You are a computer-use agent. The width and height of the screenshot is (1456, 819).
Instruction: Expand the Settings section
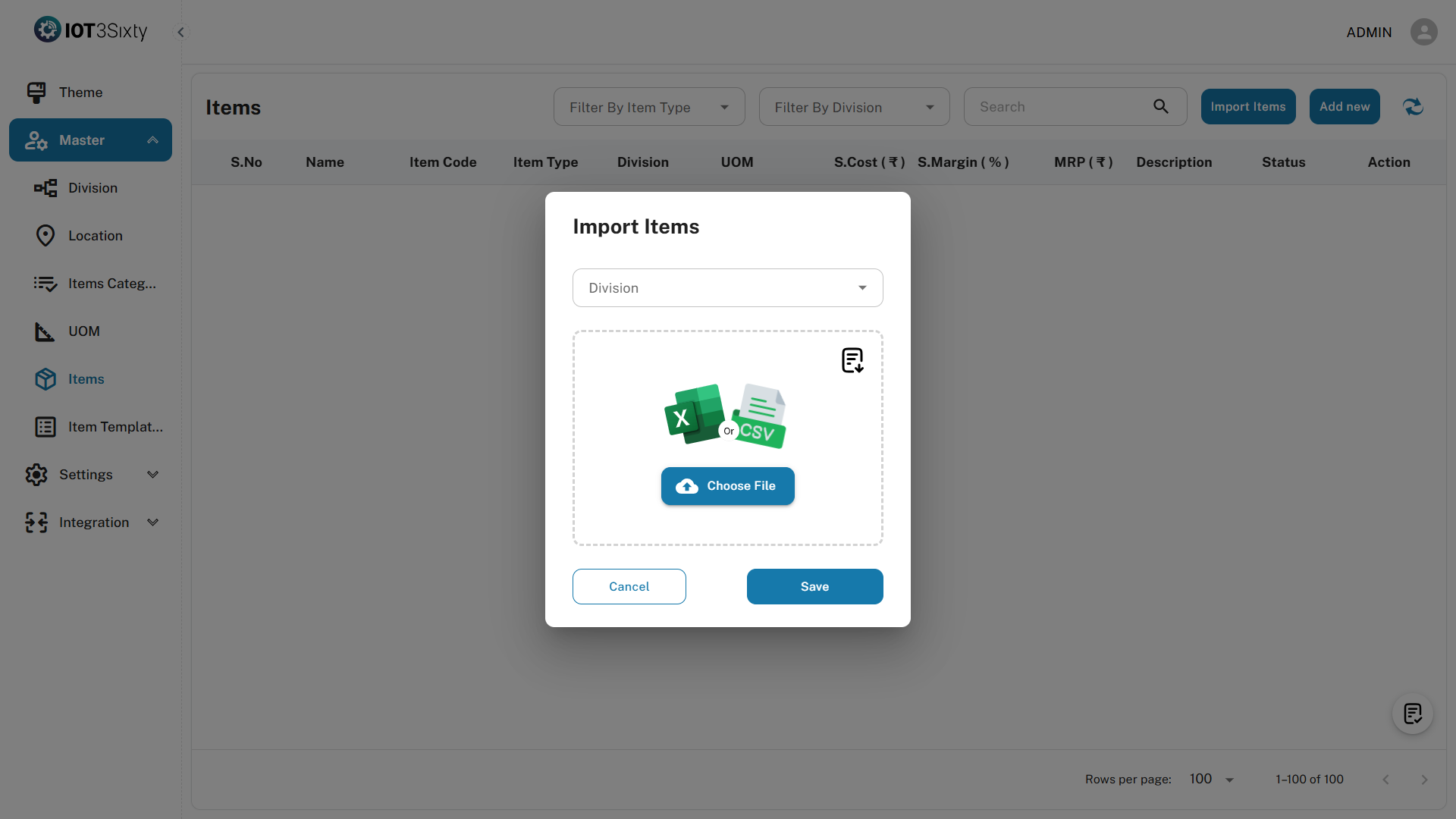pos(152,475)
